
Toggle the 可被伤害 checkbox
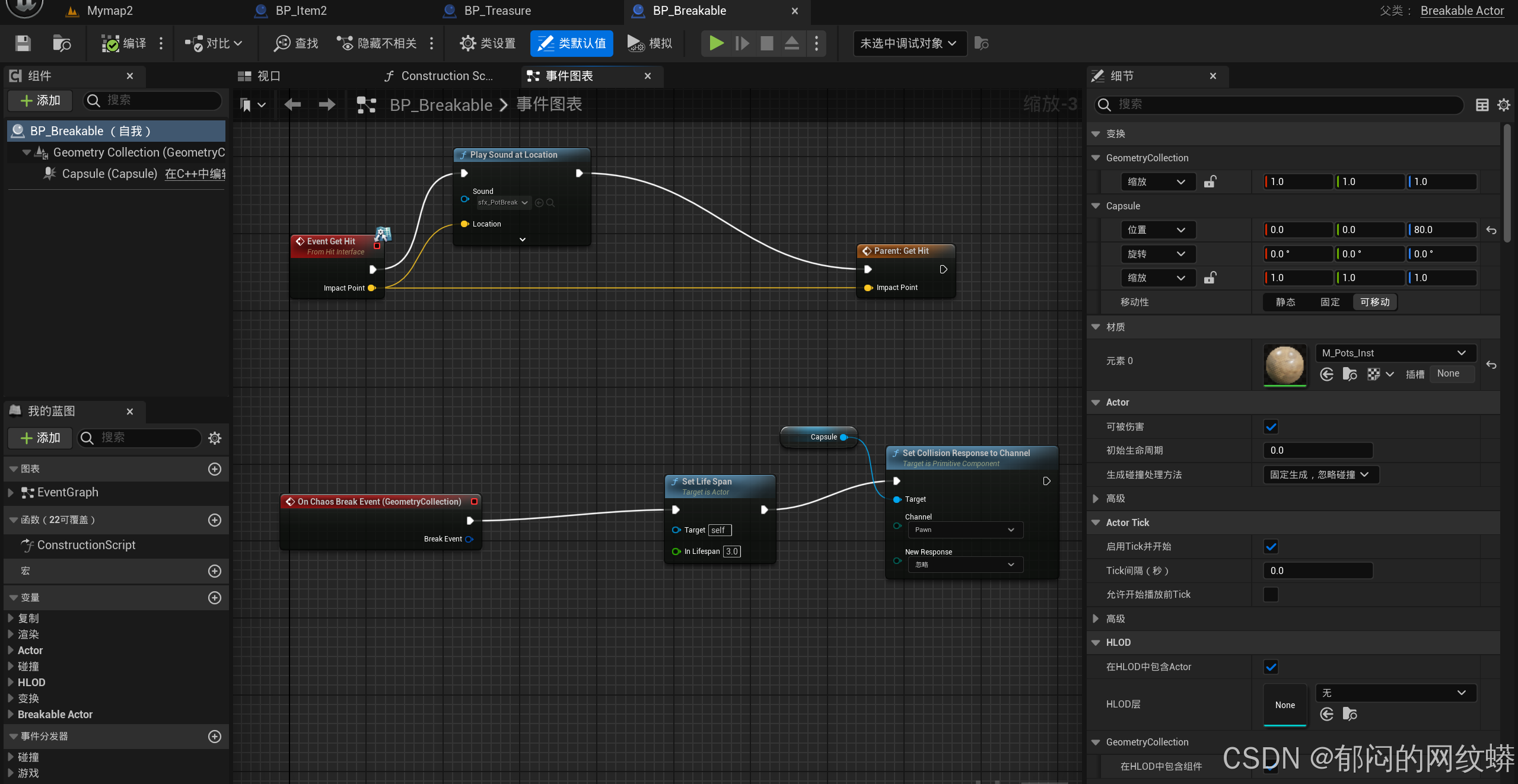1271,426
